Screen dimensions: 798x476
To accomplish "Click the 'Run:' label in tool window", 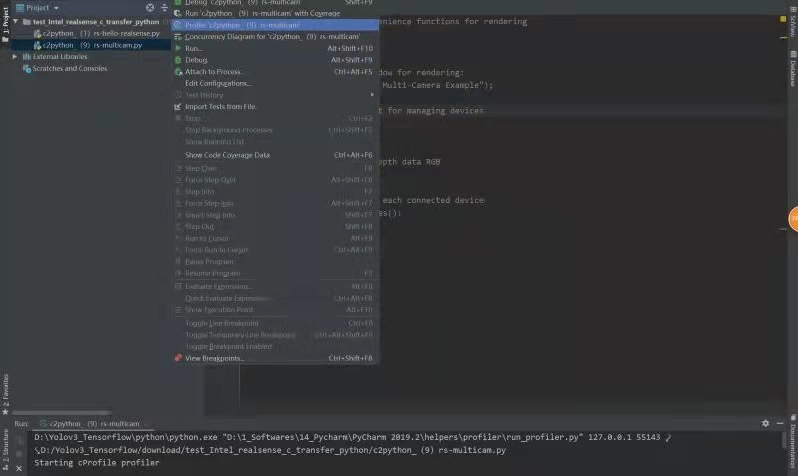I will pos(21,424).
